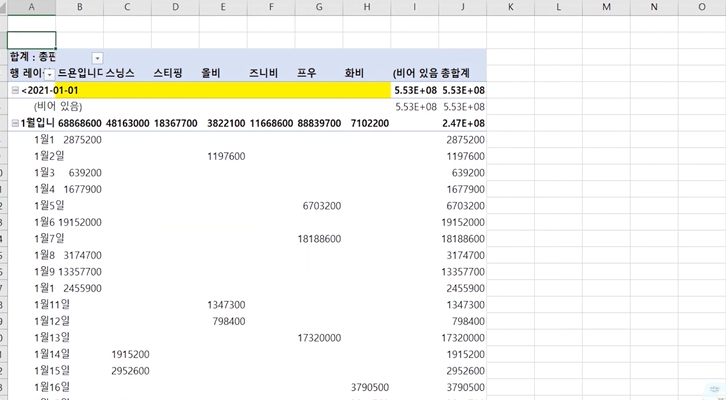Collapse the <2021-01-01 group
Viewport: 726px width, 400px height.
point(15,90)
